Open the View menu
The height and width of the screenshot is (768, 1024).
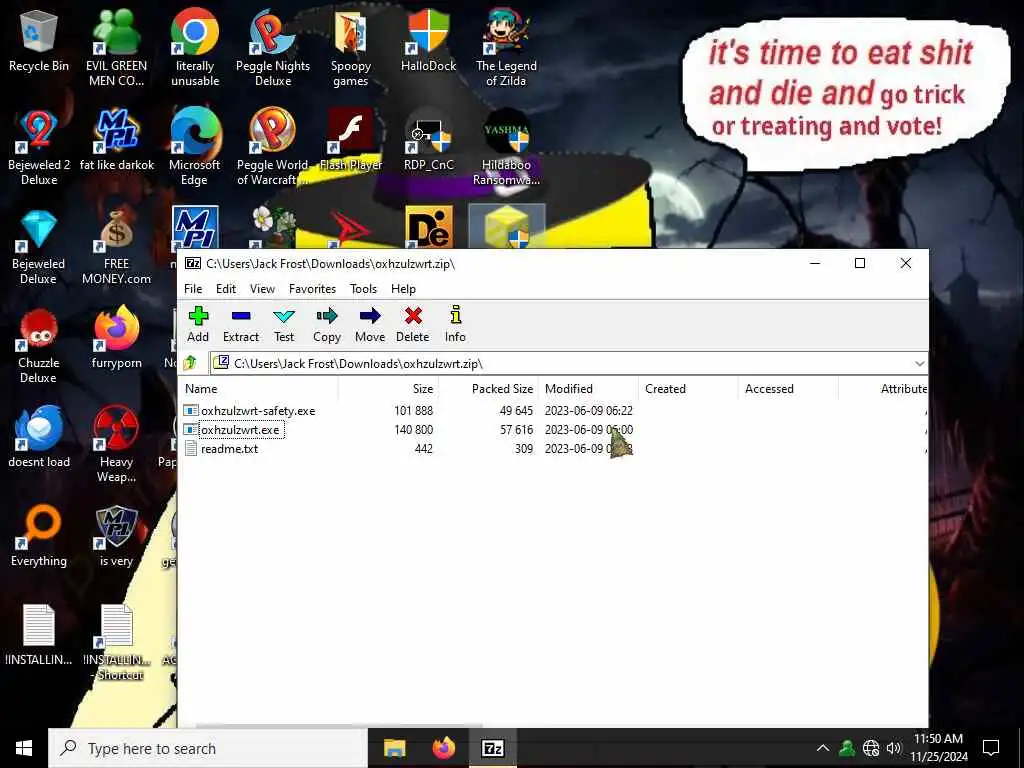pyautogui.click(x=263, y=289)
